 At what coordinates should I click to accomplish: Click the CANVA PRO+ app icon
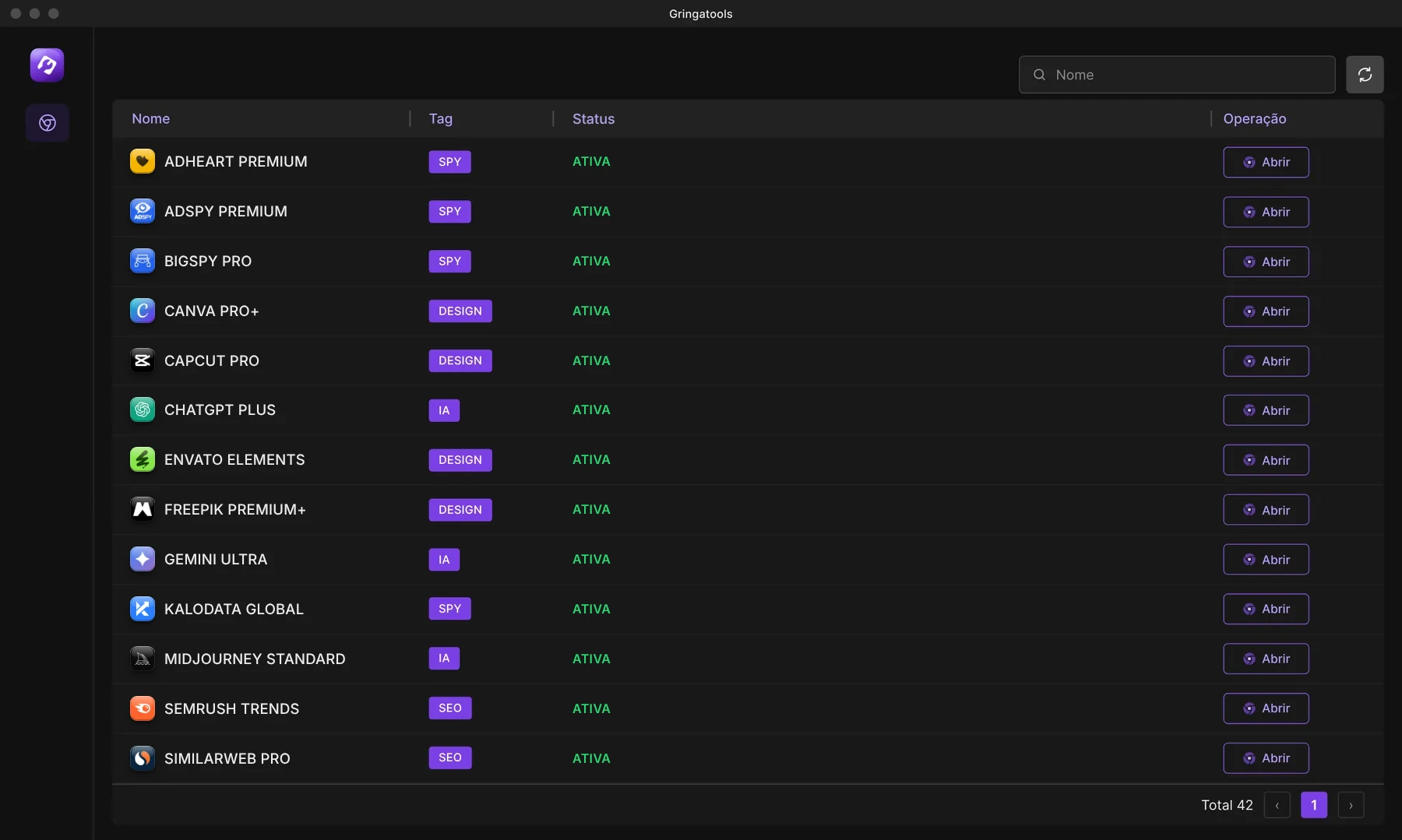click(143, 311)
